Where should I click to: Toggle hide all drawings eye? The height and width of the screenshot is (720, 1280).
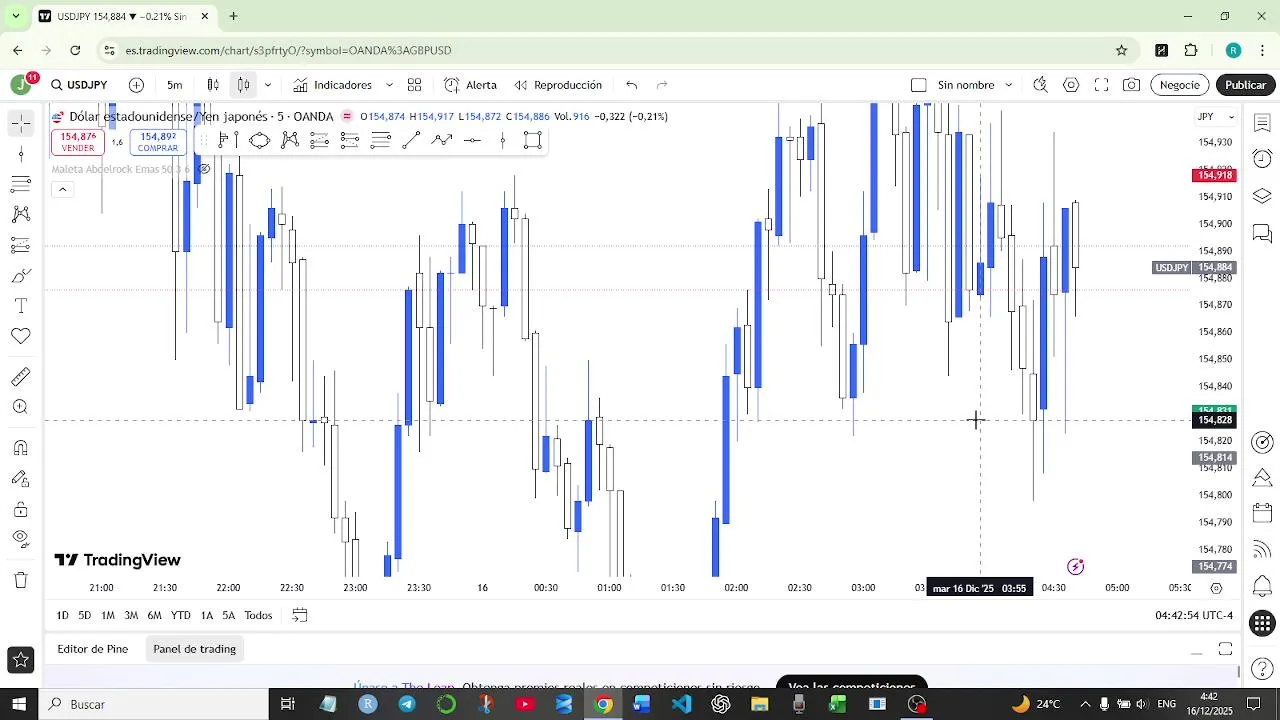(20, 540)
